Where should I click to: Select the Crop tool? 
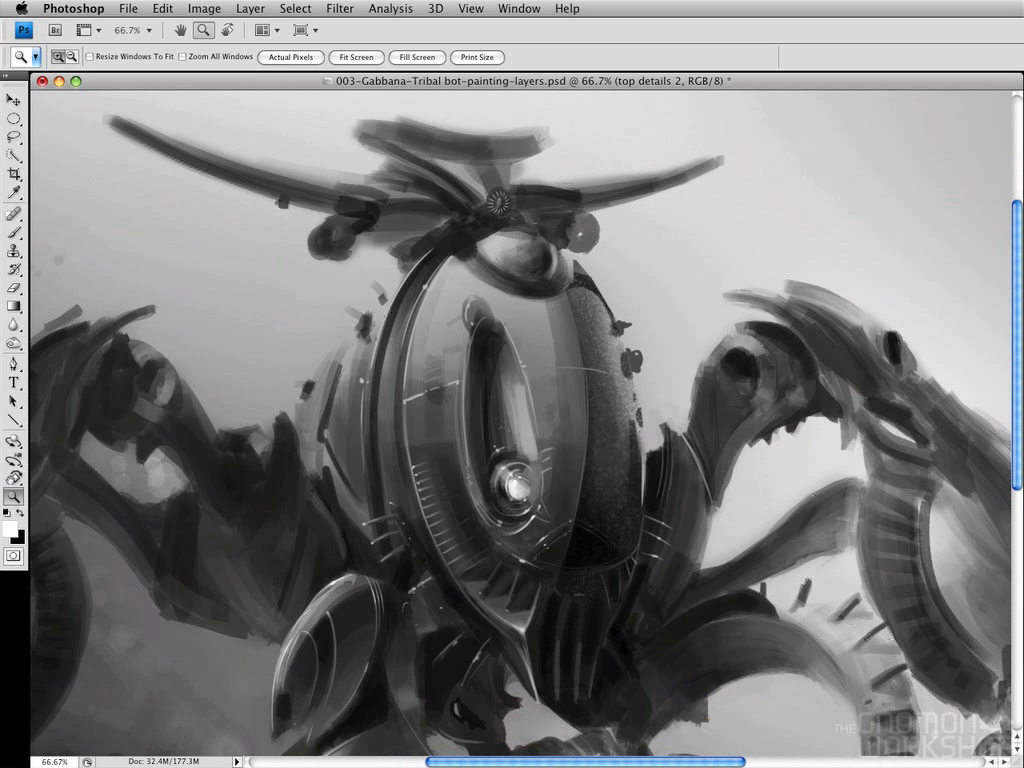13,174
